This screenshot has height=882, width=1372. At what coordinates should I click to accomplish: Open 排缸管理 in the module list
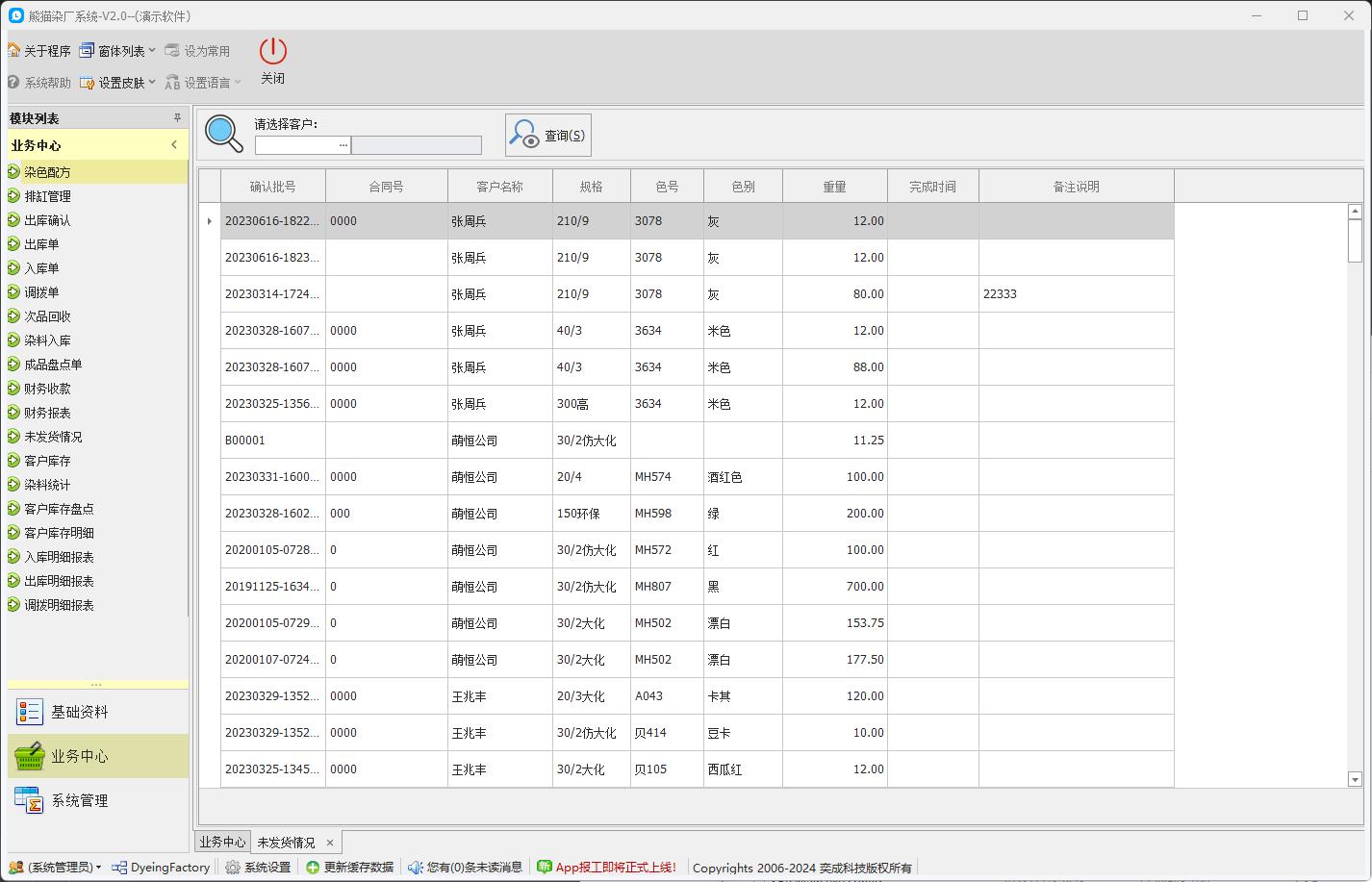click(47, 196)
